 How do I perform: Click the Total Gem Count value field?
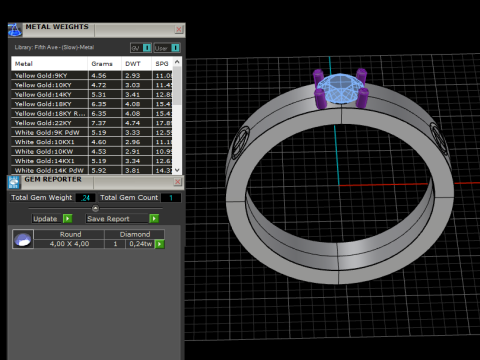[171, 198]
